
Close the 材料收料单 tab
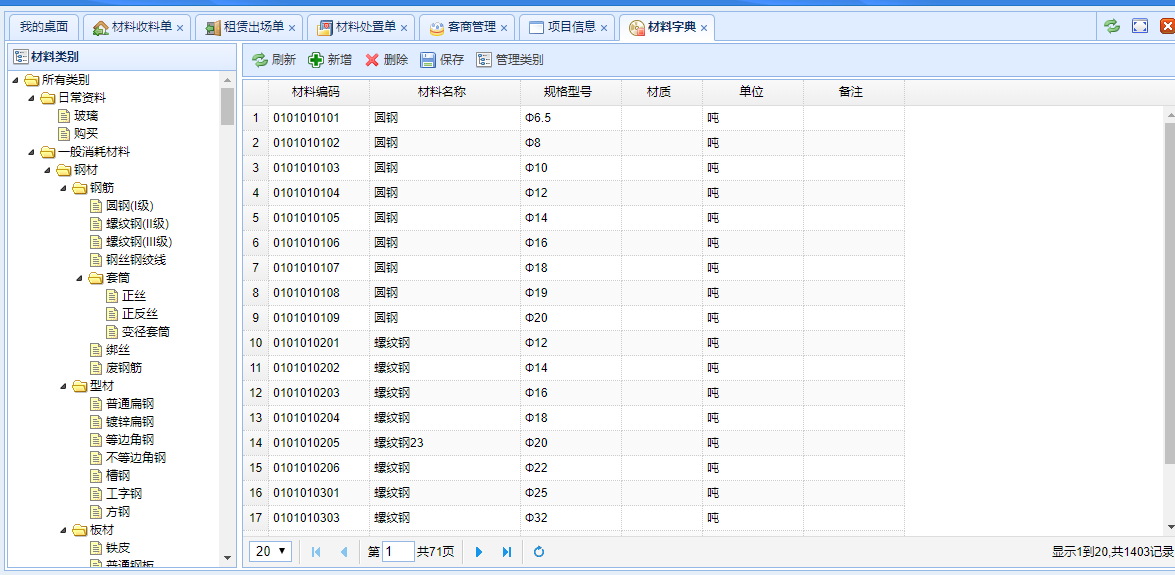tap(180, 28)
